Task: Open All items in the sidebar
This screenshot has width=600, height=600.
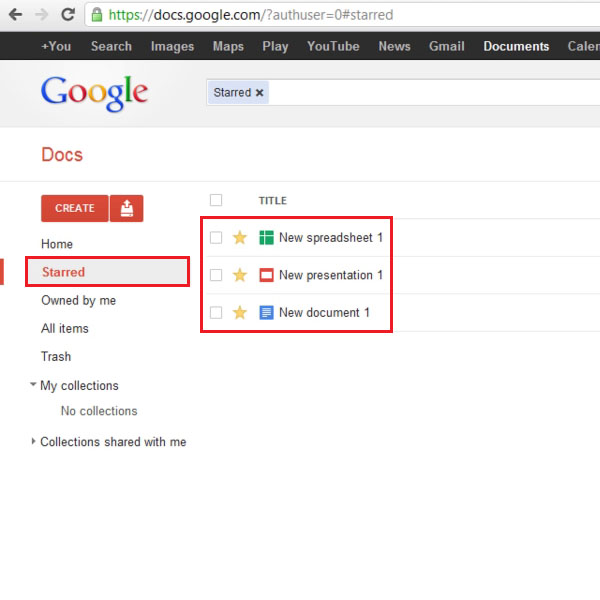Action: (65, 329)
